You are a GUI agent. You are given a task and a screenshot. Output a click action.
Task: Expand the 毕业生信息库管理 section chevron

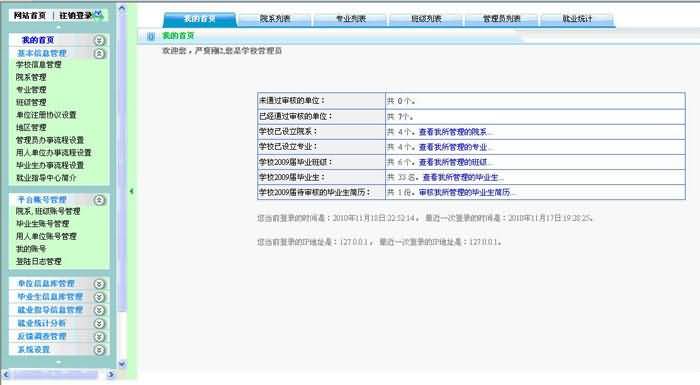[100, 297]
